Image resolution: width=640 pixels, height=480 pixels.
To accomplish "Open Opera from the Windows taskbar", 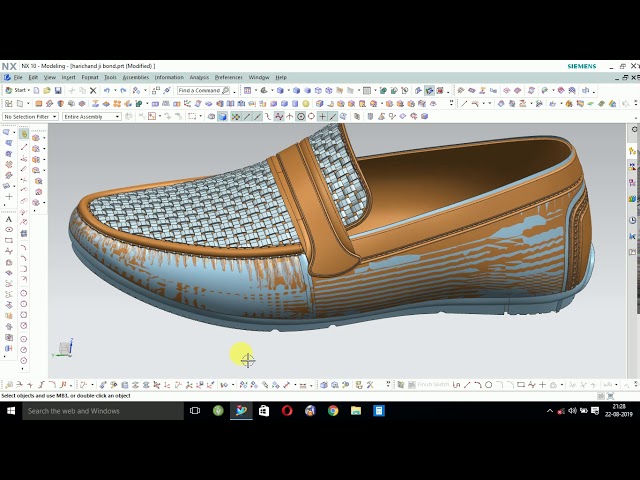I will 287,411.
